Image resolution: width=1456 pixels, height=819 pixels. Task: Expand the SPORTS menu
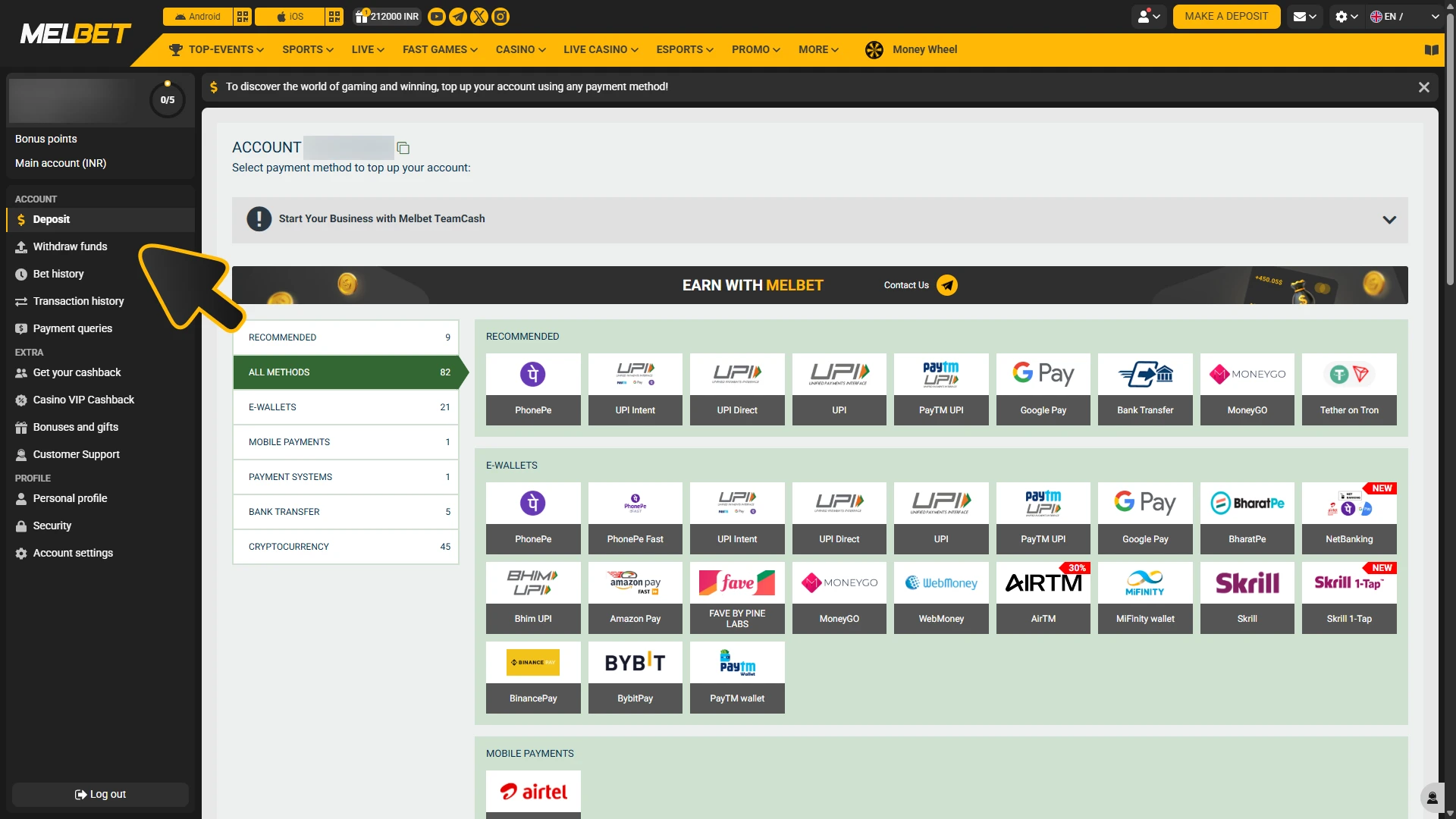(x=308, y=50)
